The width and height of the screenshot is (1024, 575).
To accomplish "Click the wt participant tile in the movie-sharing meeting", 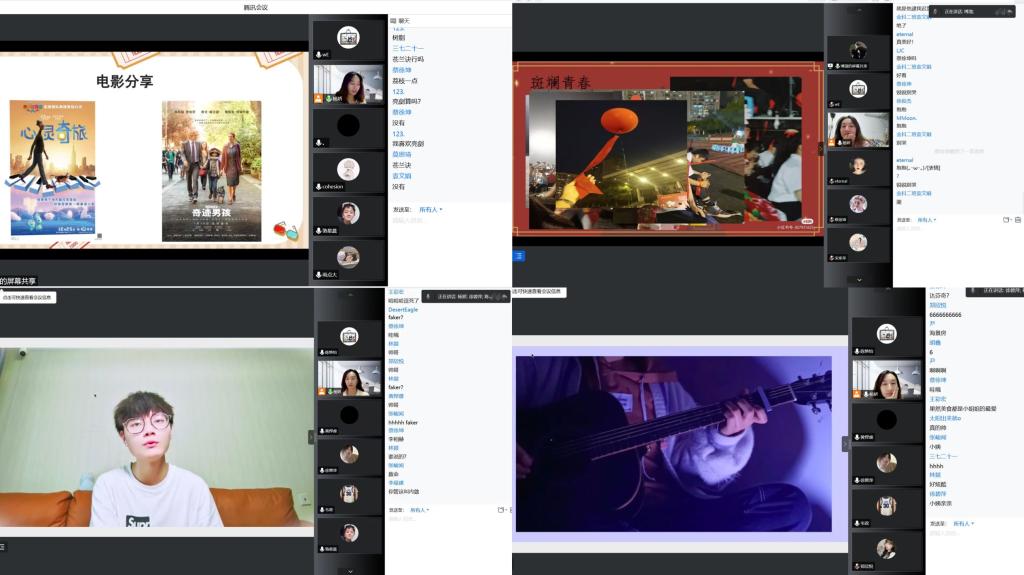I will click(348, 40).
